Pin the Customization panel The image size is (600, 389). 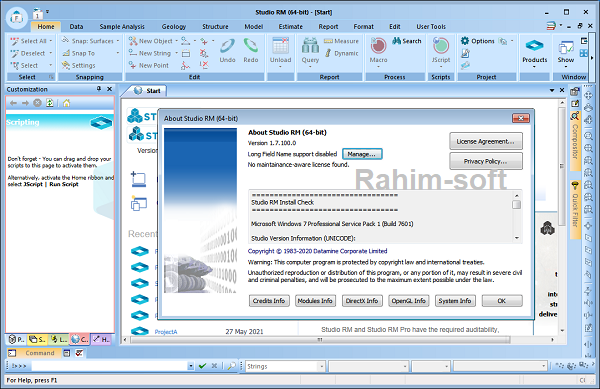pyautogui.click(x=99, y=89)
